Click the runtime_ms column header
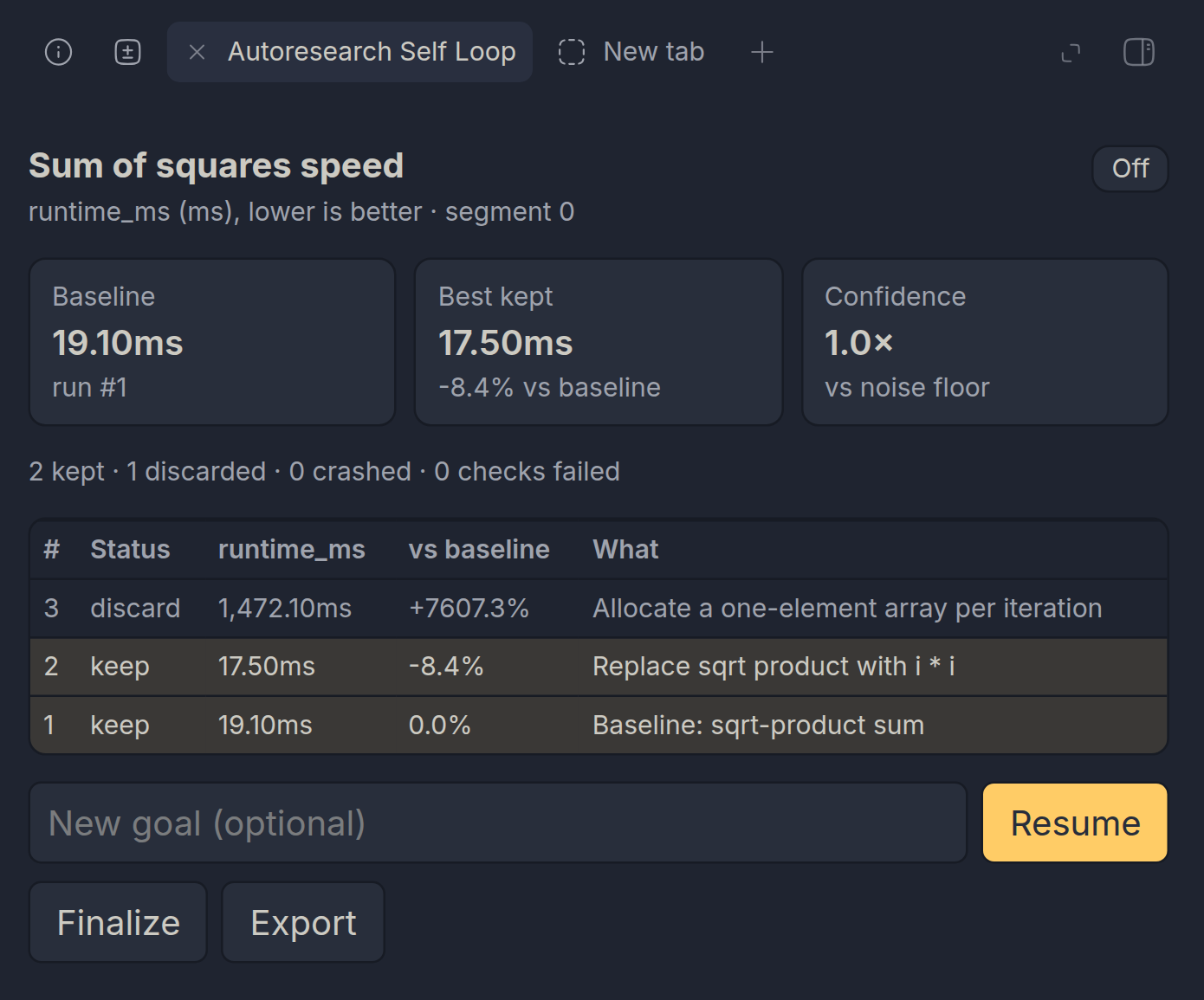 291,549
